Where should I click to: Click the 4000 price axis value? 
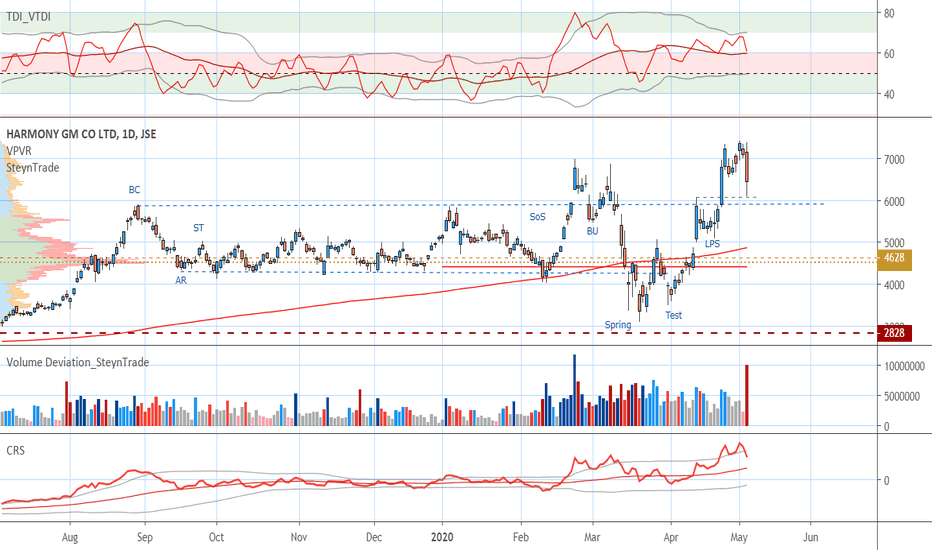pos(894,285)
